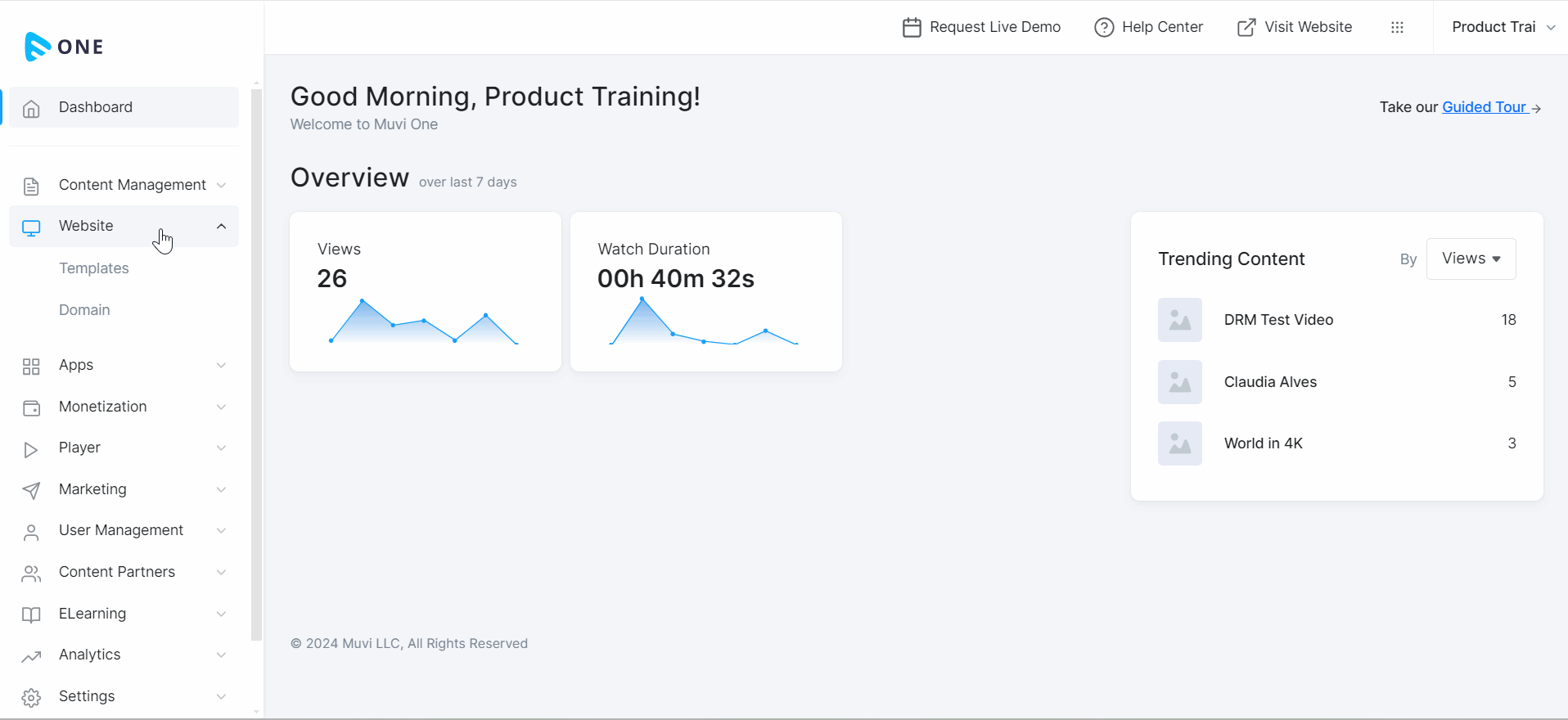Click the DRM Test Video title

coord(1278,320)
